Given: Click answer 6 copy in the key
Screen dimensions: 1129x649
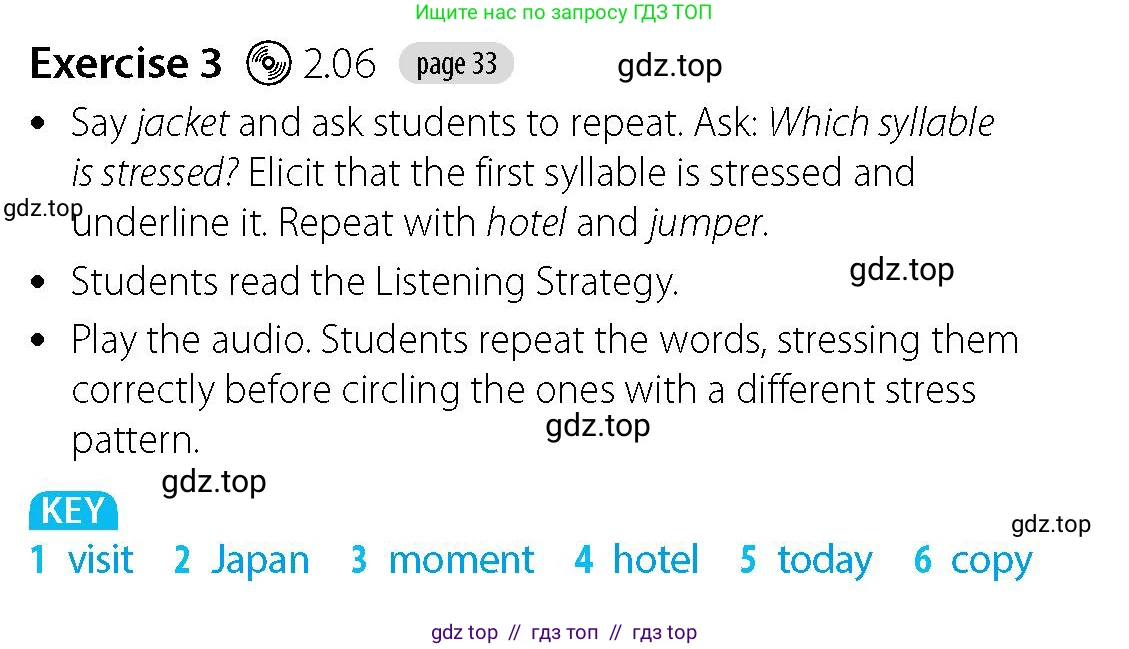Looking at the screenshot, I should 973,561.
